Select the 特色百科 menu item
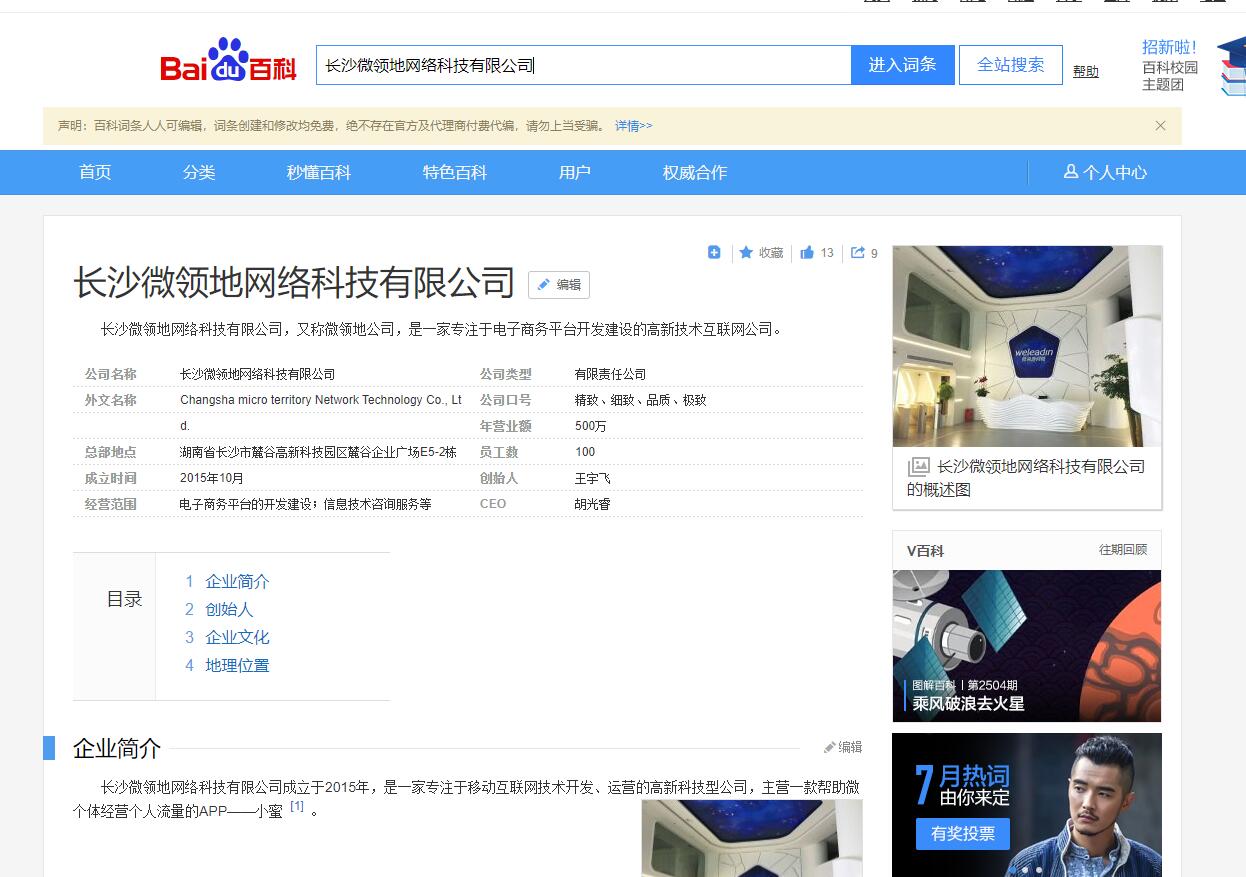The height and width of the screenshot is (877, 1246). click(454, 172)
